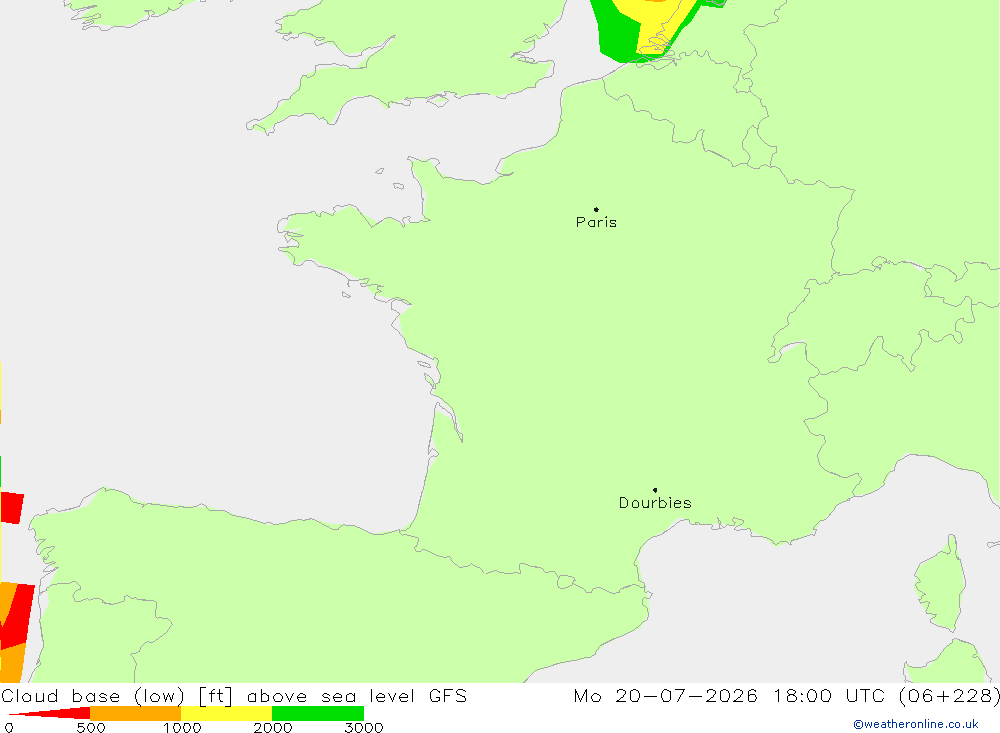Click the legend value '2000'
The image size is (1000, 733).
pyautogui.click(x=272, y=728)
